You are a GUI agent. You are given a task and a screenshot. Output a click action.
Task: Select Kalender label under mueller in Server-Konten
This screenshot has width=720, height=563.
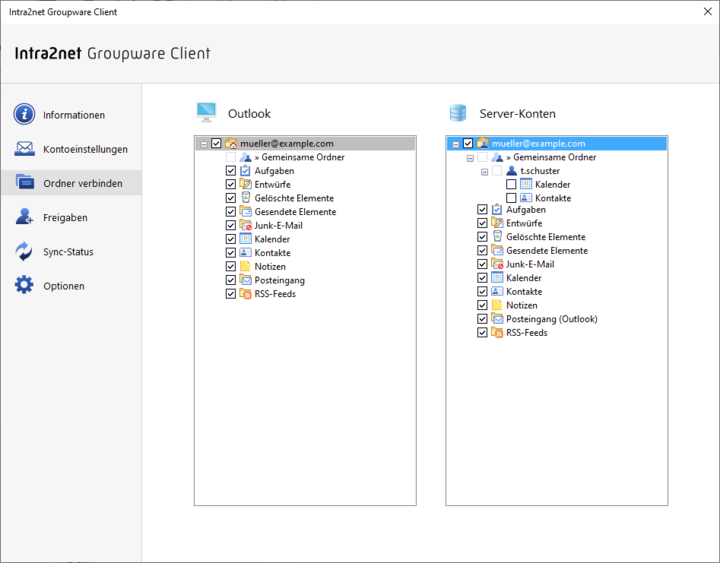click(523, 278)
